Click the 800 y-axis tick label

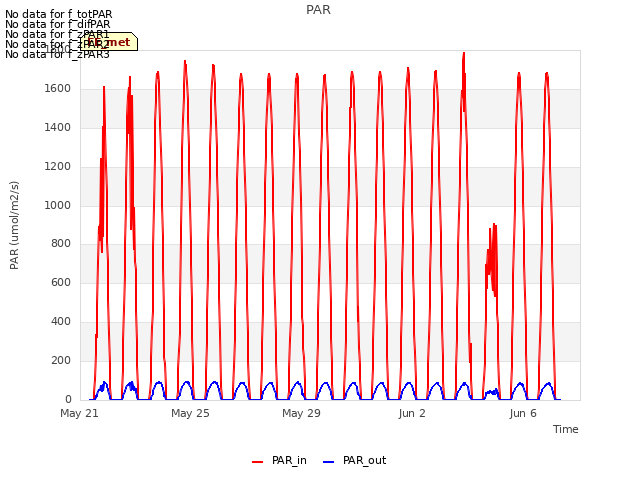(x=61, y=244)
